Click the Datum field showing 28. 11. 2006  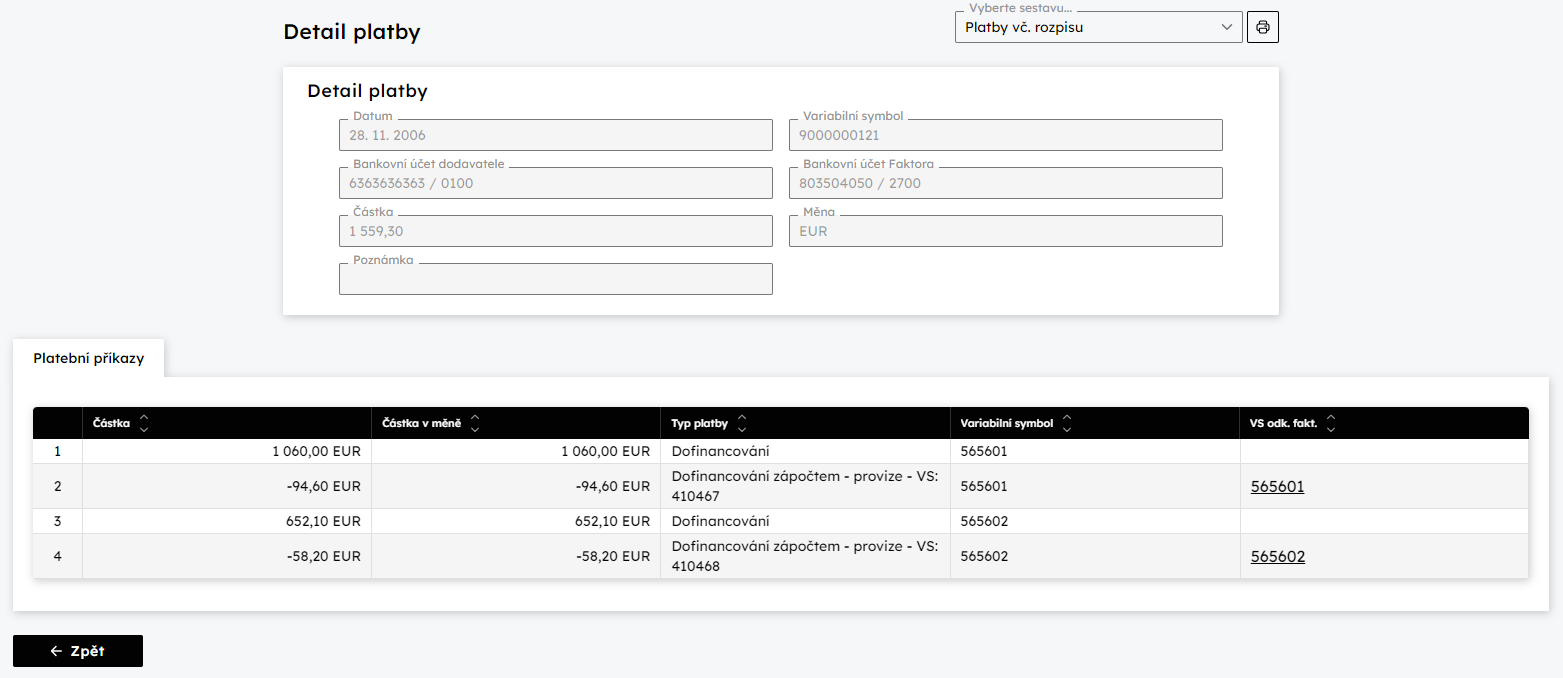tap(556, 135)
